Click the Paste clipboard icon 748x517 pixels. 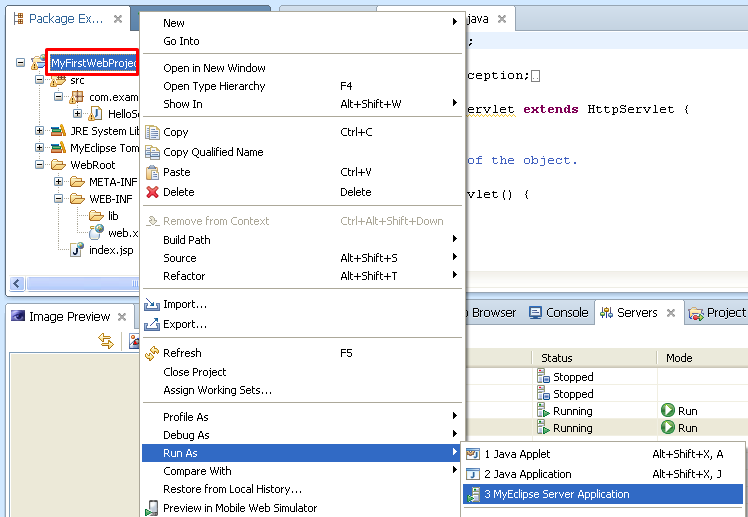coord(152,172)
